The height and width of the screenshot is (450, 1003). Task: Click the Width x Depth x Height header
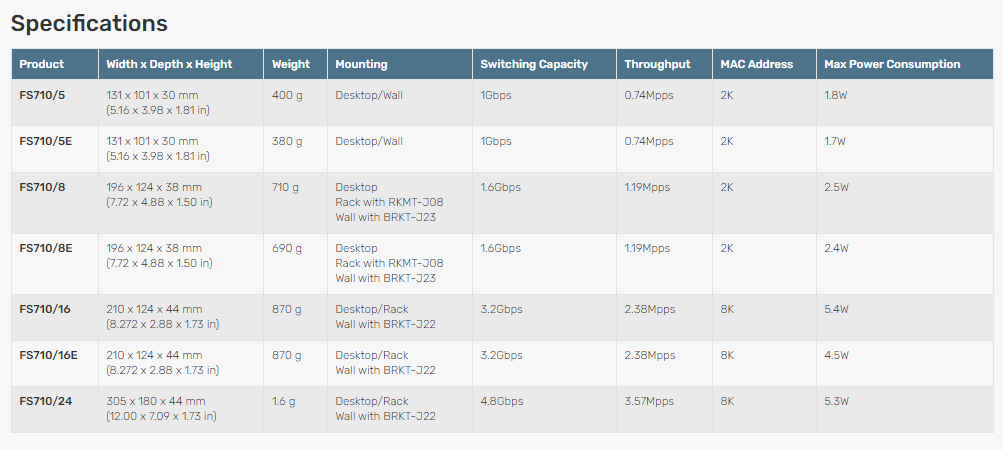[x=170, y=64]
